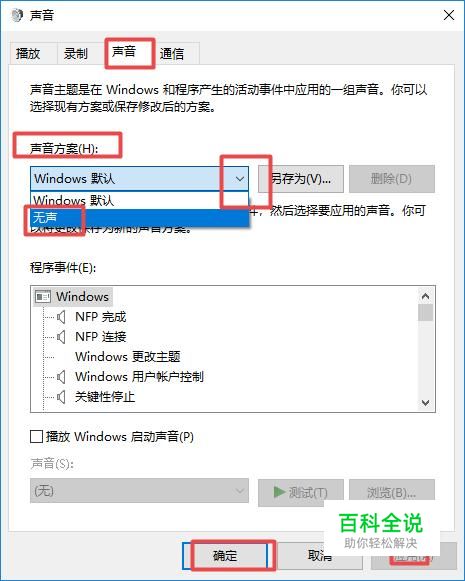Click speaker icon next to Windows 用户帐户控制

coord(62,377)
